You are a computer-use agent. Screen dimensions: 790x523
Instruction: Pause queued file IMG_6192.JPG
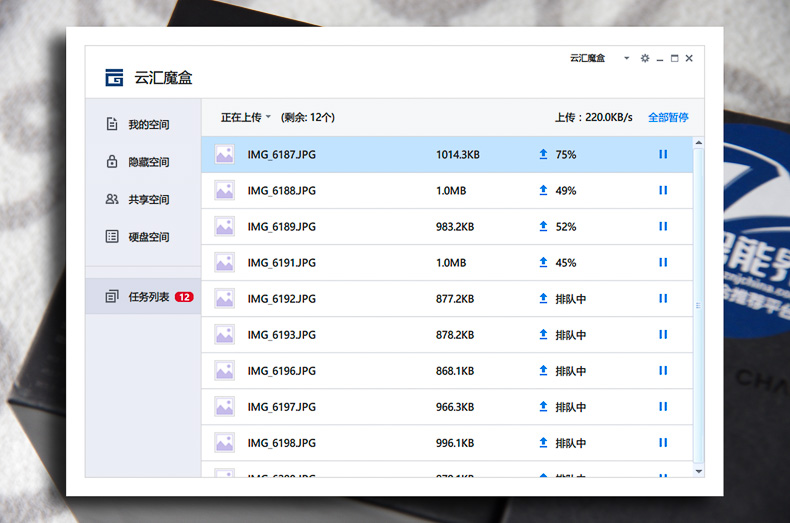point(662,299)
